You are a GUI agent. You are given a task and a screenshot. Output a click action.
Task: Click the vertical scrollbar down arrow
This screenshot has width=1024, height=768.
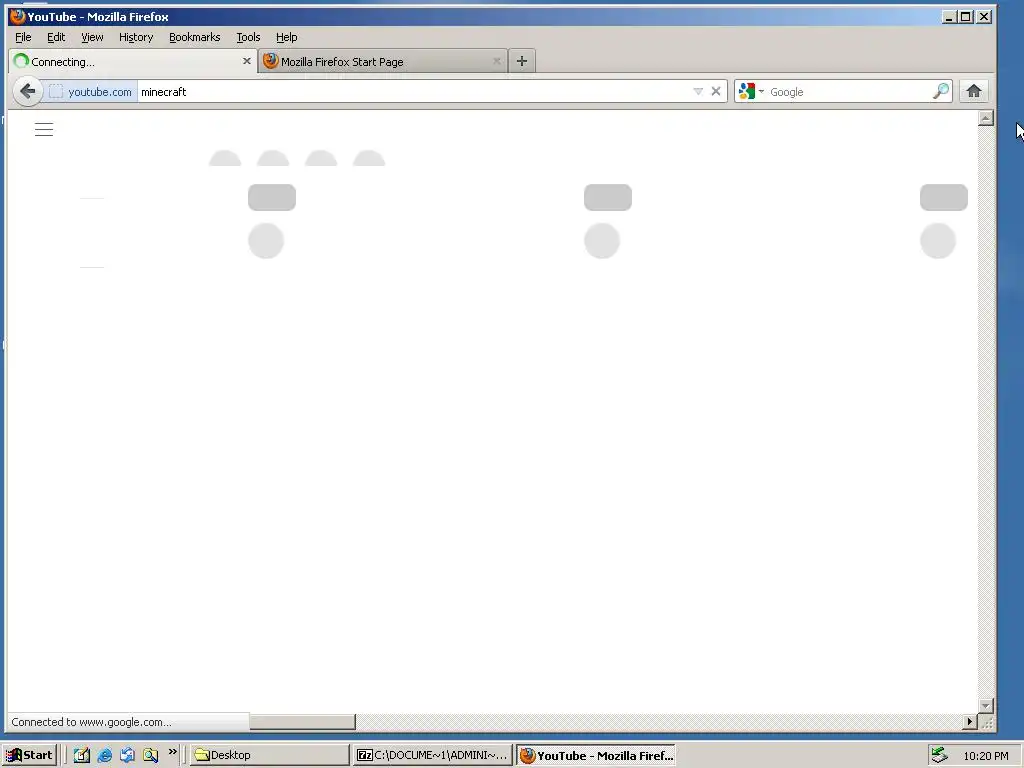click(x=986, y=705)
